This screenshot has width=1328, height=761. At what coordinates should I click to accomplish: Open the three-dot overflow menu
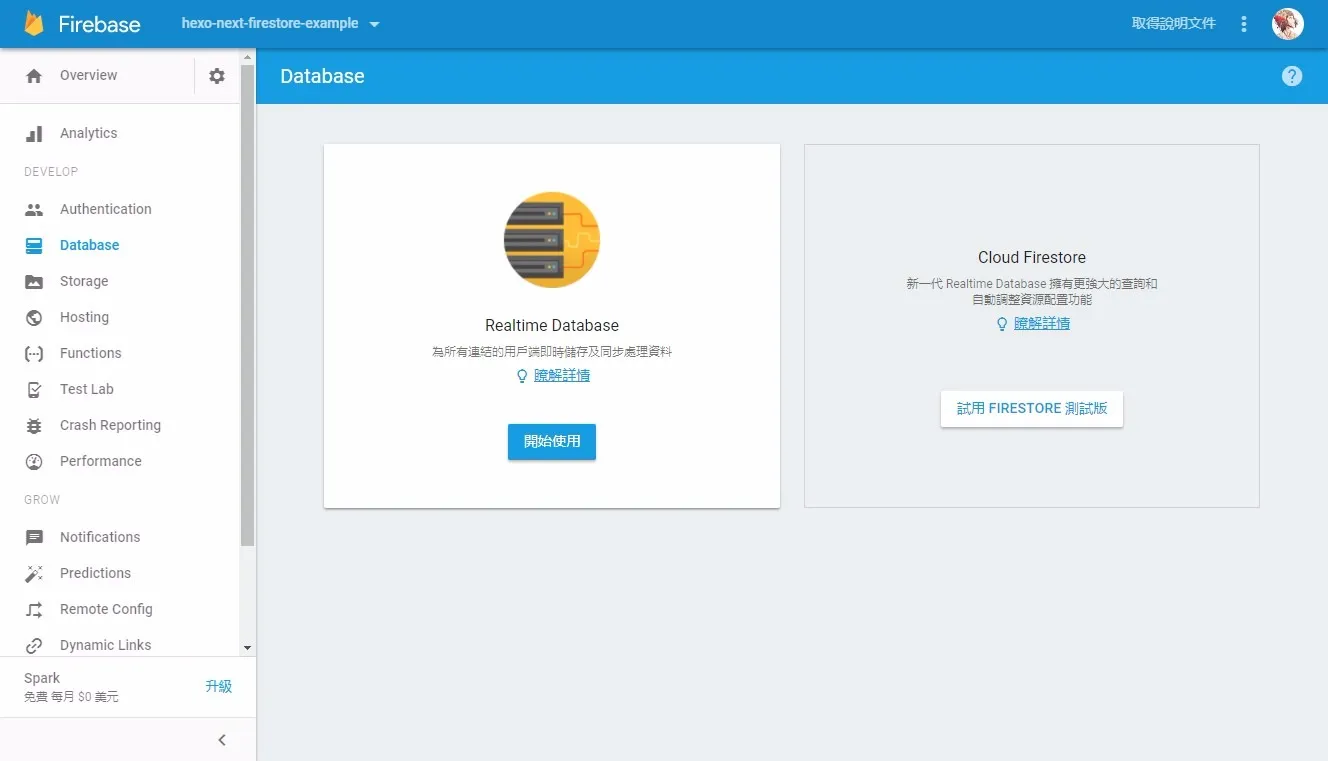(x=1244, y=24)
